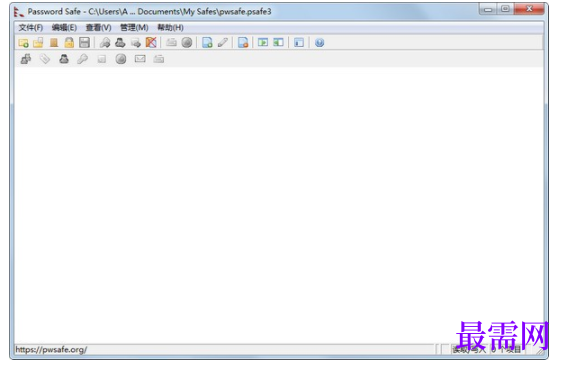Click the New database toolbar icon
The height and width of the screenshot is (367, 568).
[x=24, y=43]
